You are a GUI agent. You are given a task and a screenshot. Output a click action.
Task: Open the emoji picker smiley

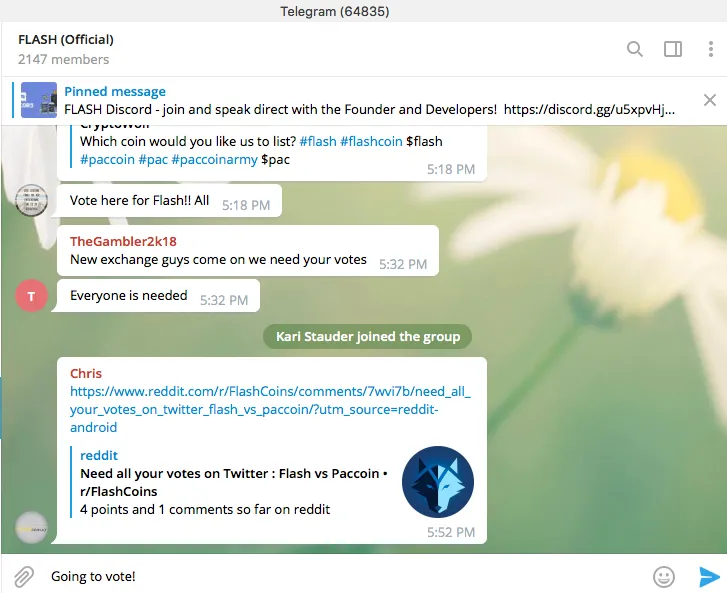tap(664, 577)
